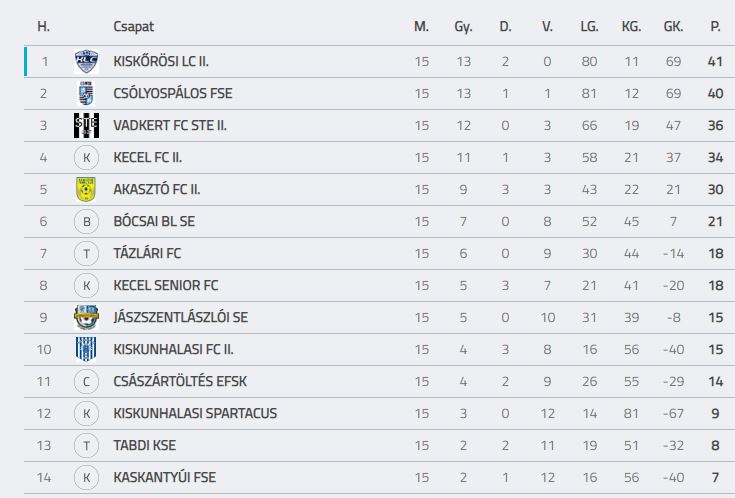Click the Kiskunhalasi FC II. blue-striped crest

tap(86, 349)
